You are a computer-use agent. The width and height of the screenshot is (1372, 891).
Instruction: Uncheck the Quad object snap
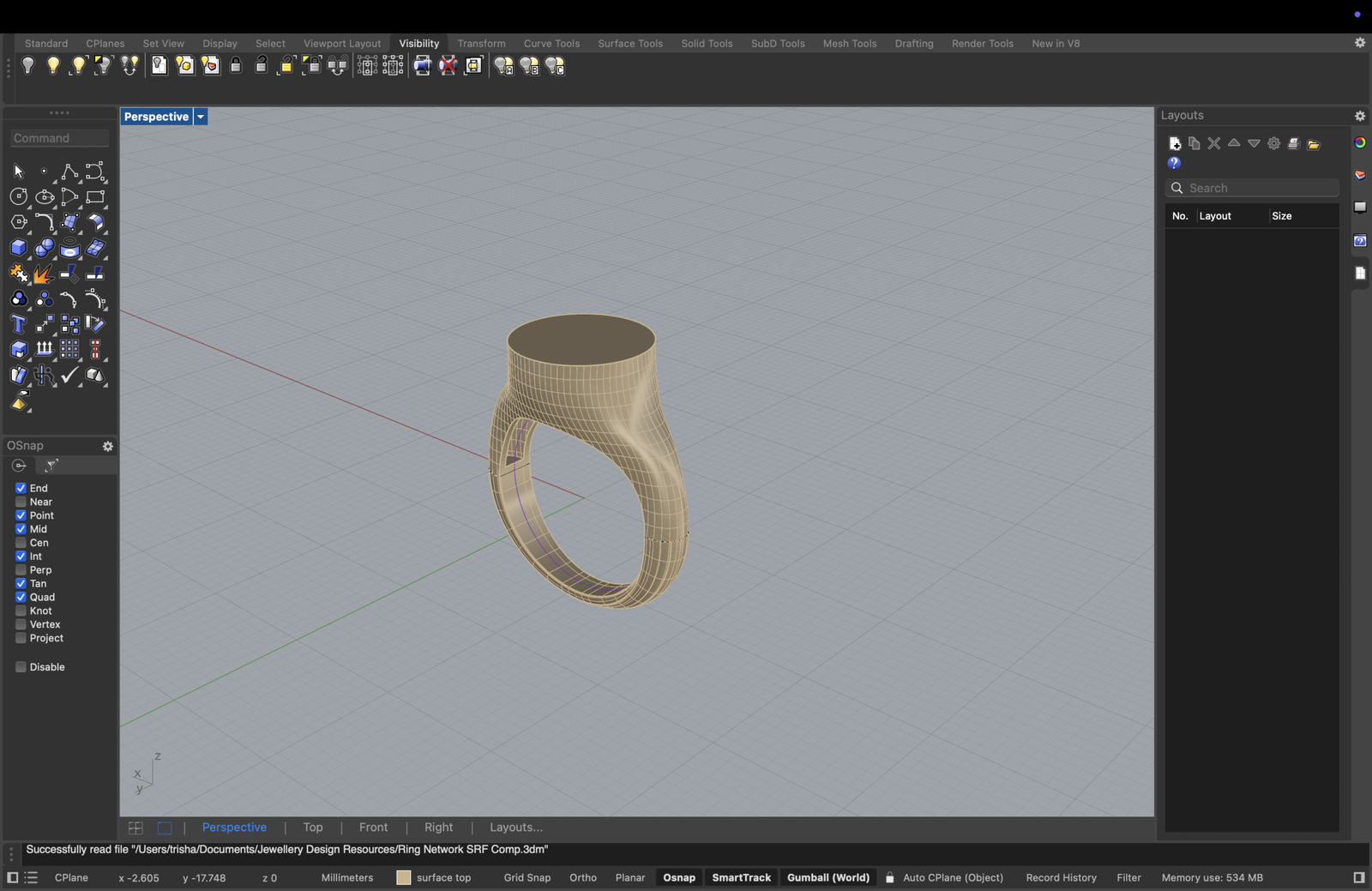[21, 597]
